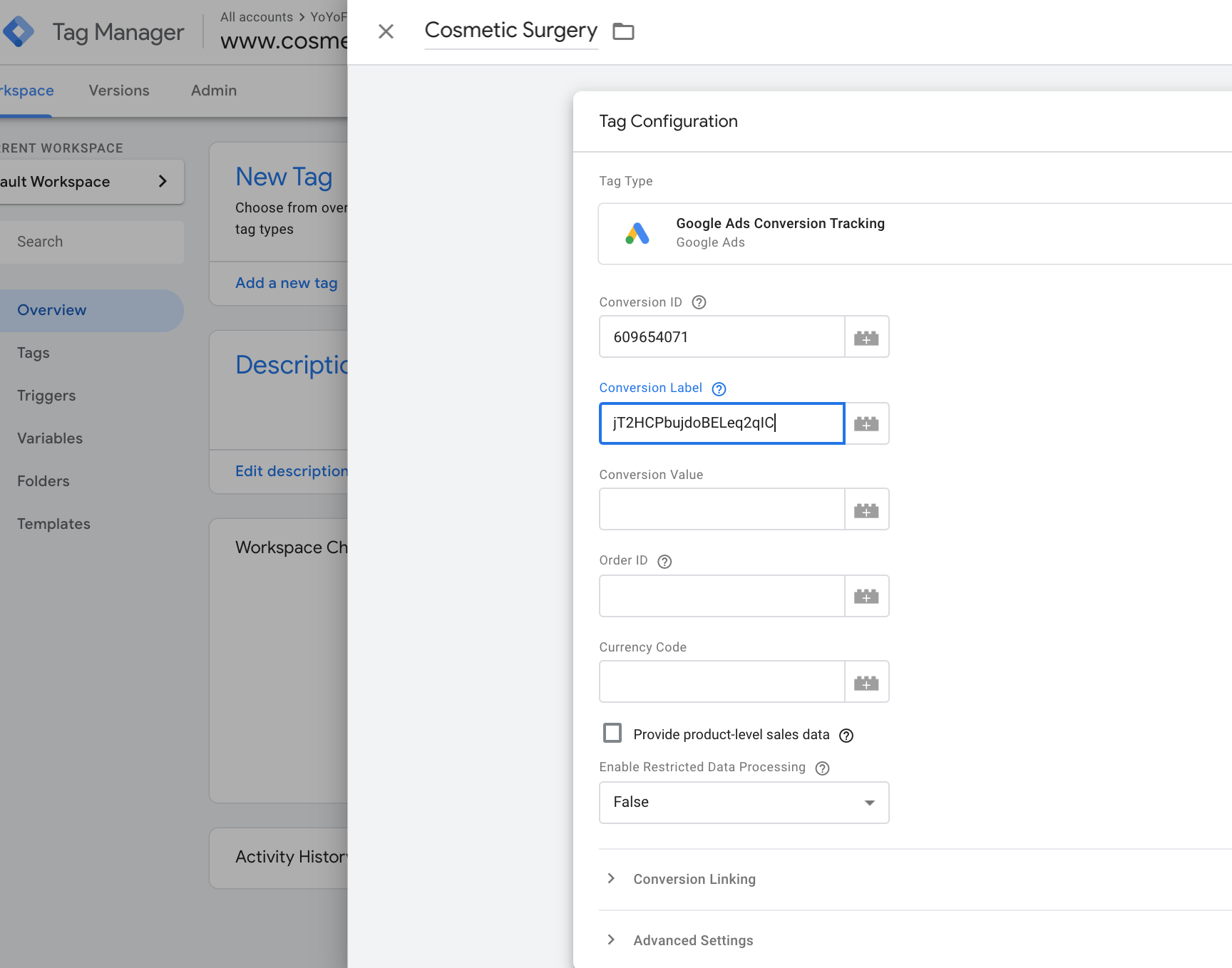
Task: Click into the Conversion Value input field
Action: pos(722,510)
